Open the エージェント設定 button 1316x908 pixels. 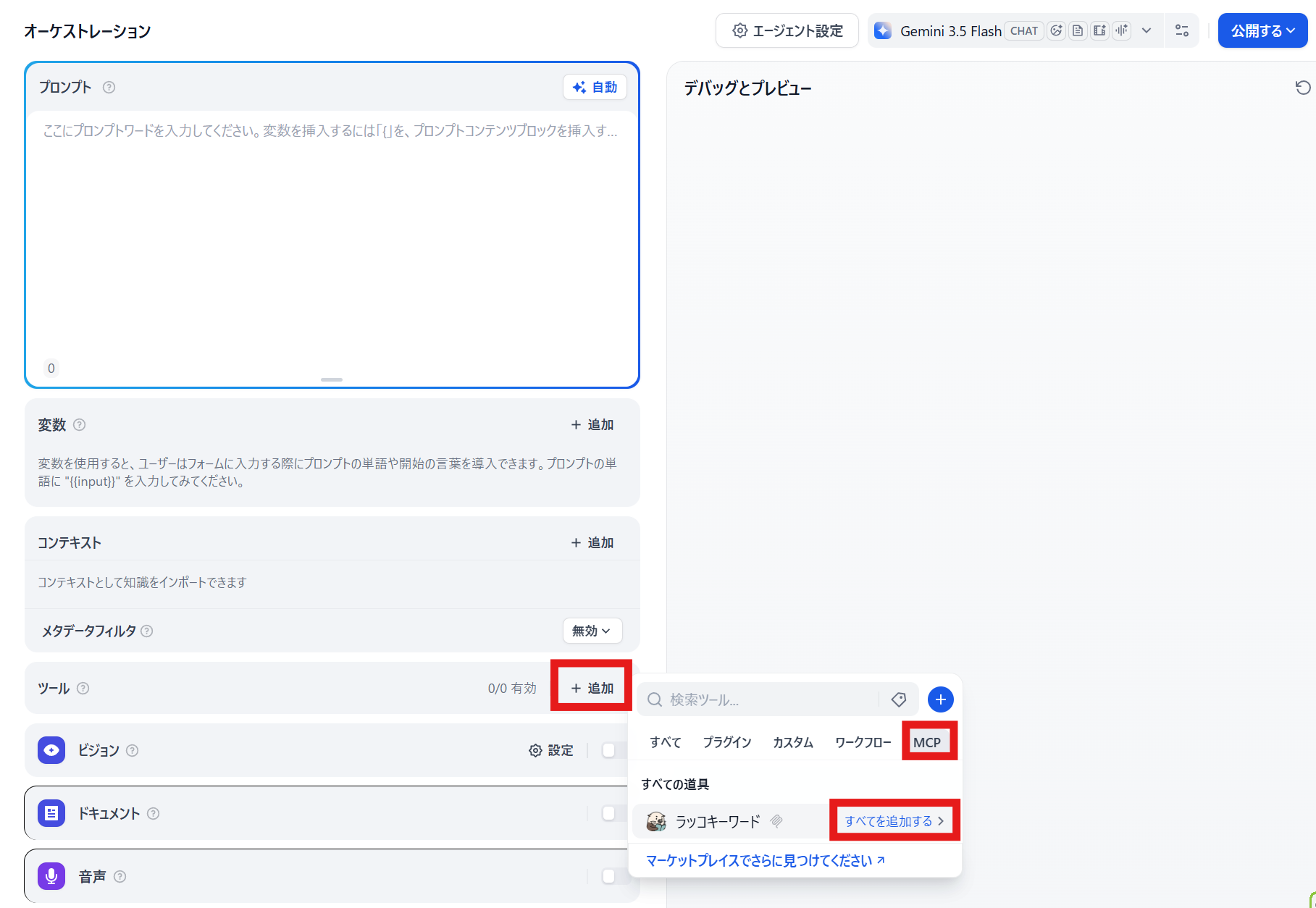(x=787, y=30)
